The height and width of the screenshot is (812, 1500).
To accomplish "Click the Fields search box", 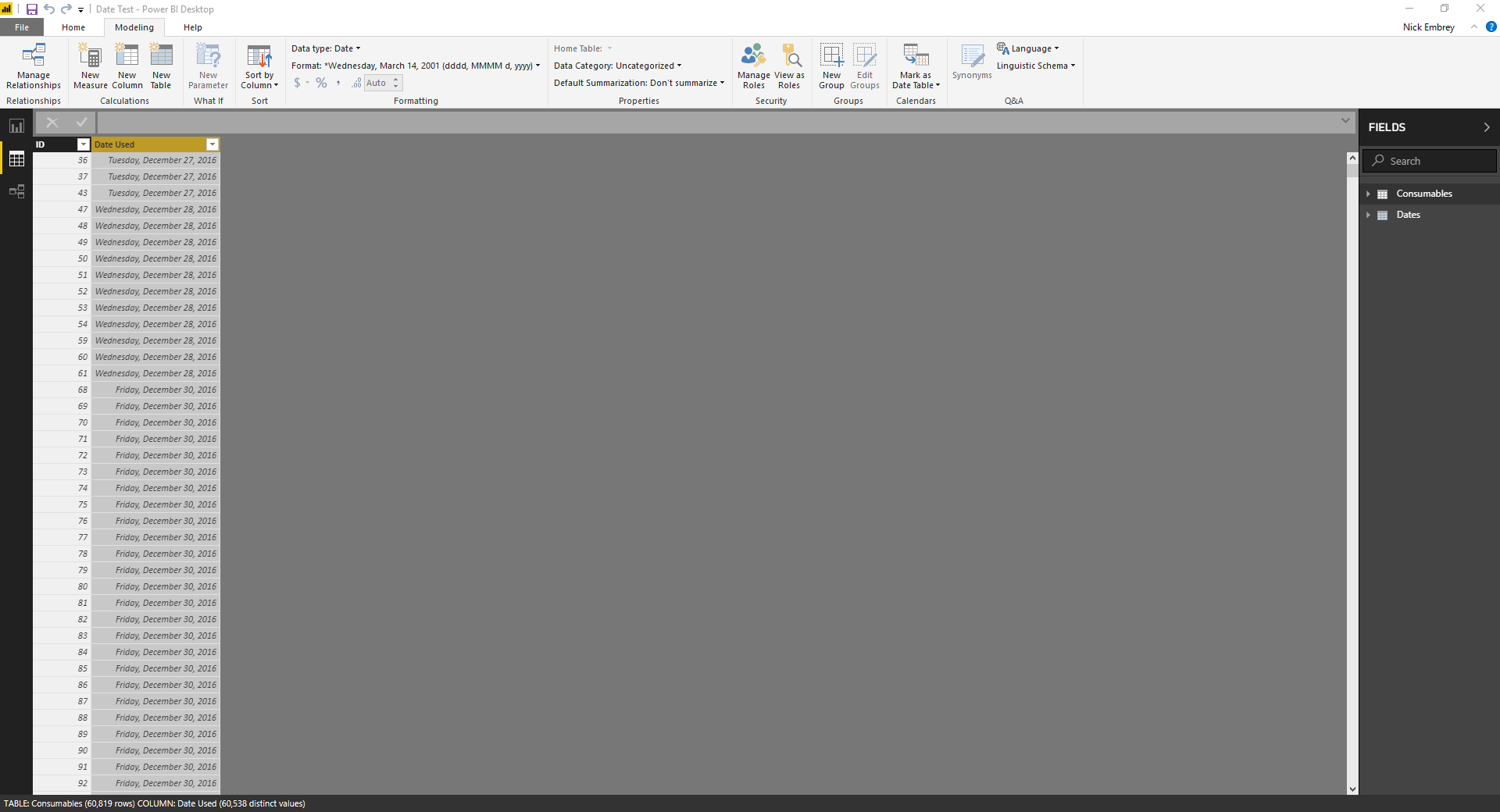I will click(1430, 161).
